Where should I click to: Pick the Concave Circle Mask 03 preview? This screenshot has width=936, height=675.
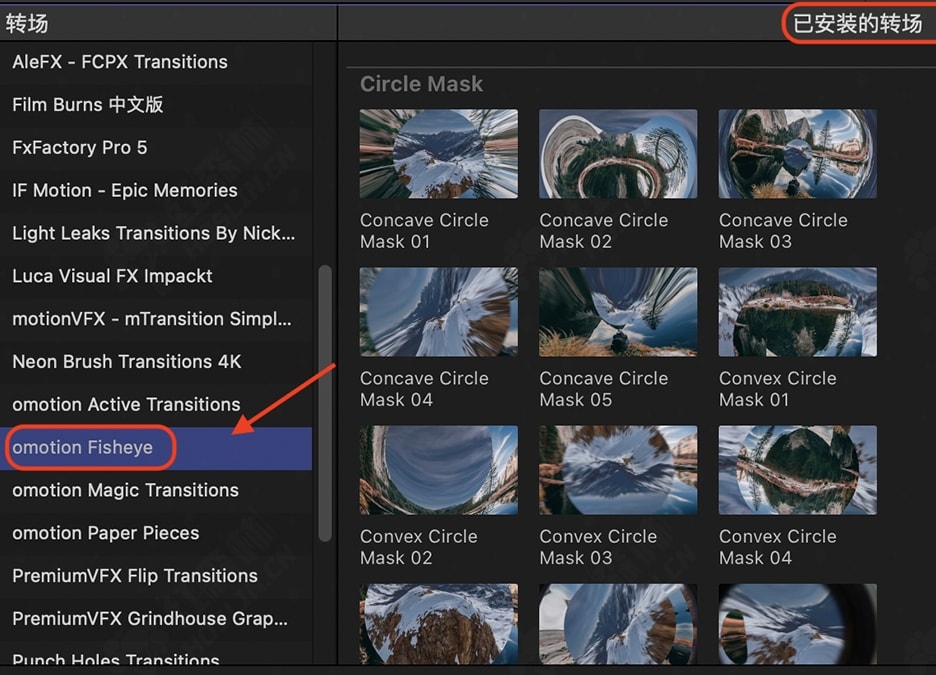(797, 154)
